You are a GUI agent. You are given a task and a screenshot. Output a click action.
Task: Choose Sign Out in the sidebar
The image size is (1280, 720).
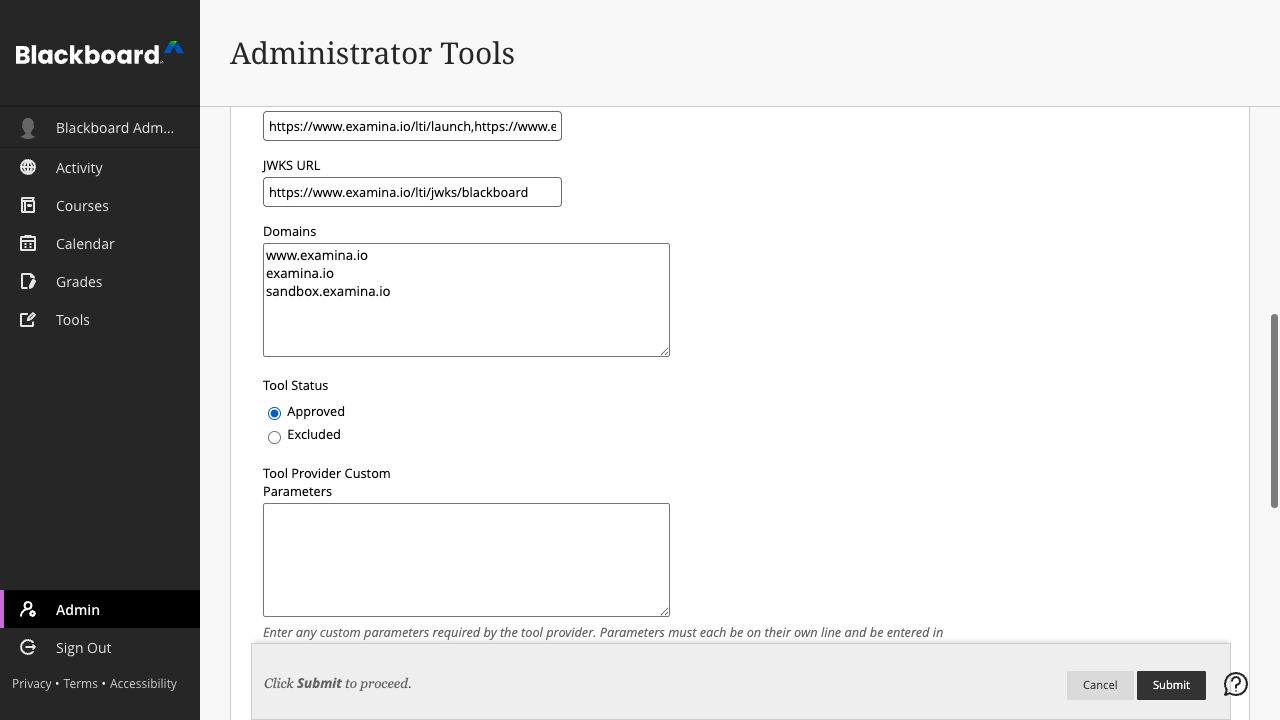[100, 647]
